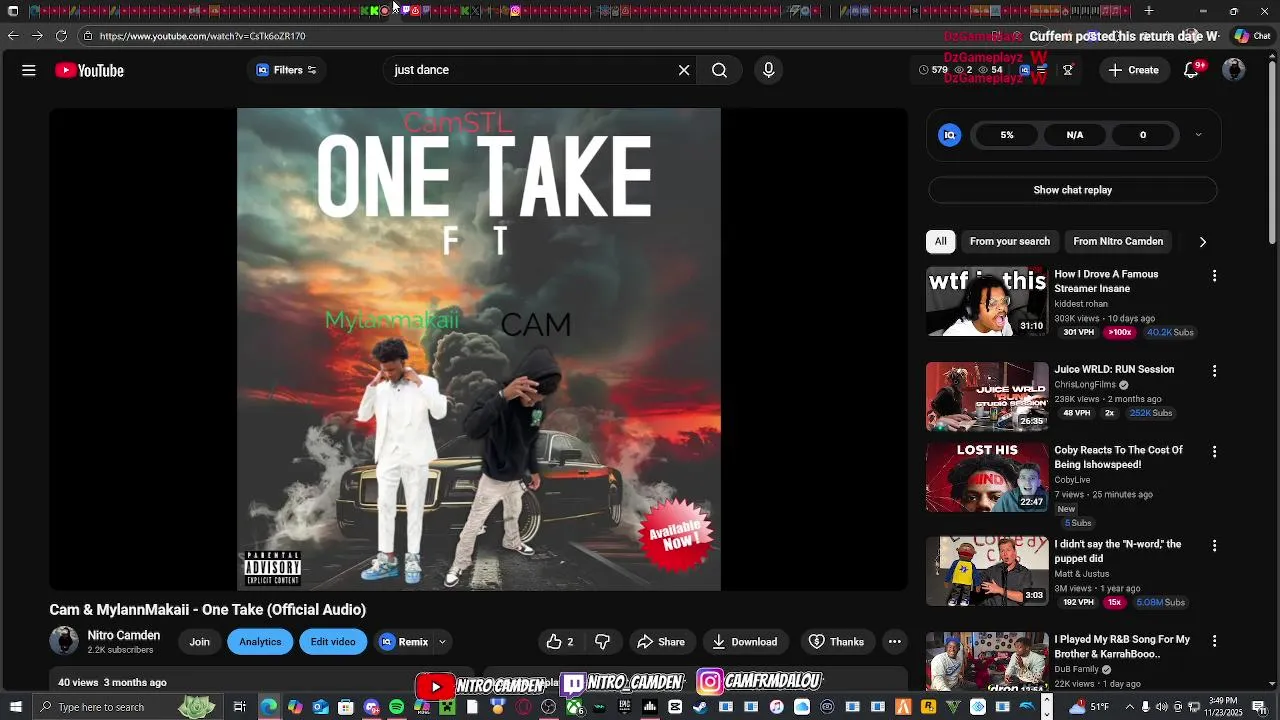Click the Juice WRLD RUN thumbnail

987,396
